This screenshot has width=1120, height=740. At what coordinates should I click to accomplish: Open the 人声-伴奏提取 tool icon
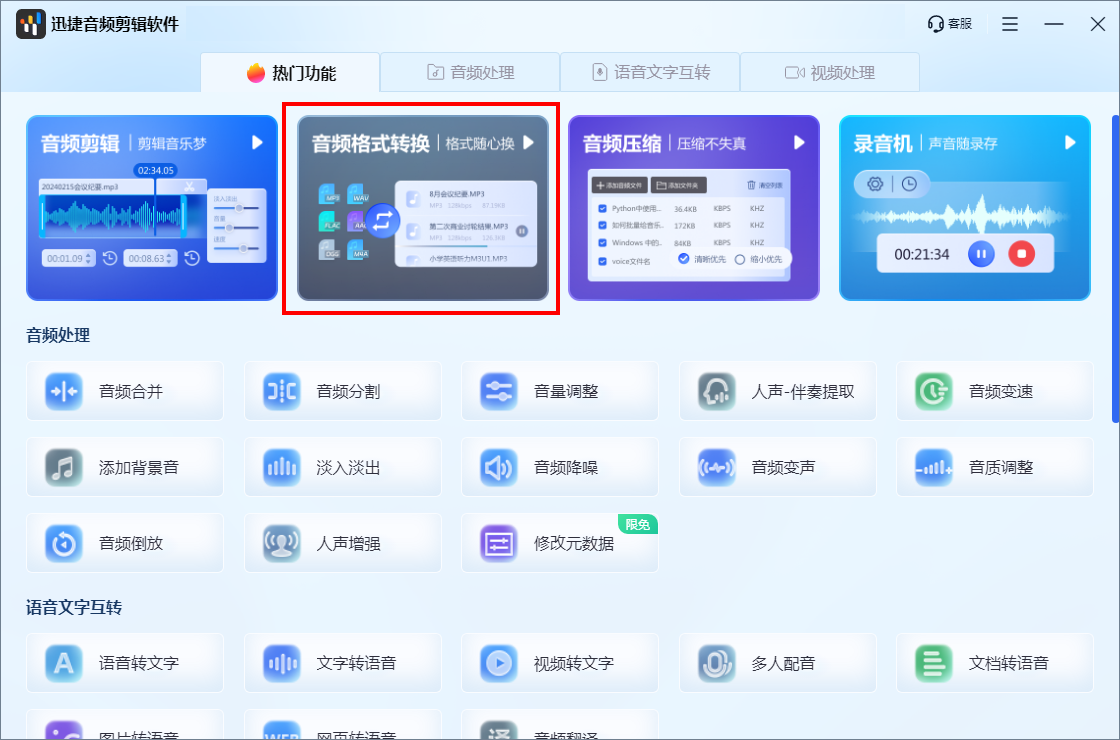click(716, 391)
